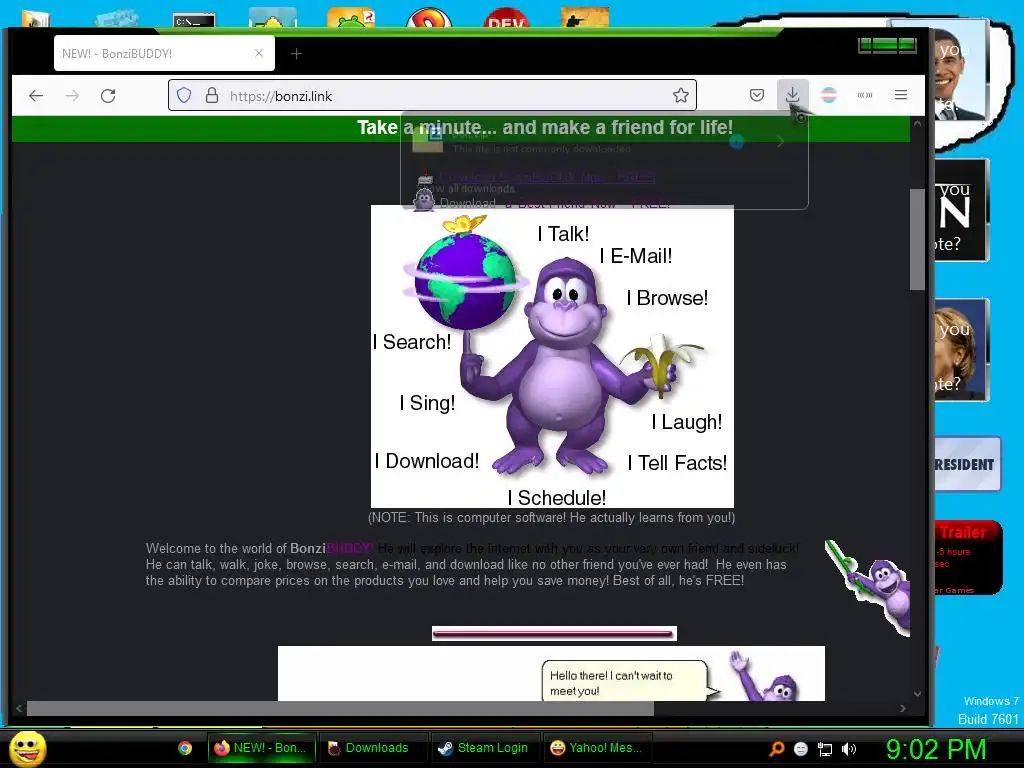Open the Pocket save icon
Image resolution: width=1024 pixels, height=768 pixels.
pyautogui.click(x=757, y=95)
